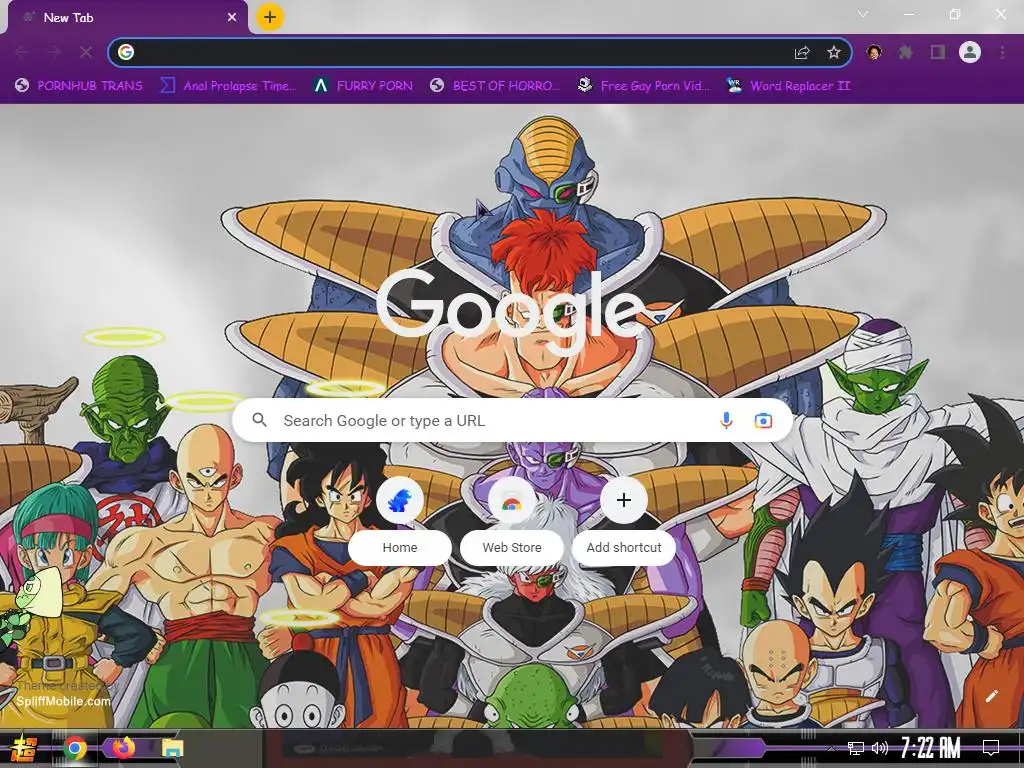
Task: Open the Start menu
Action: [x=23, y=748]
